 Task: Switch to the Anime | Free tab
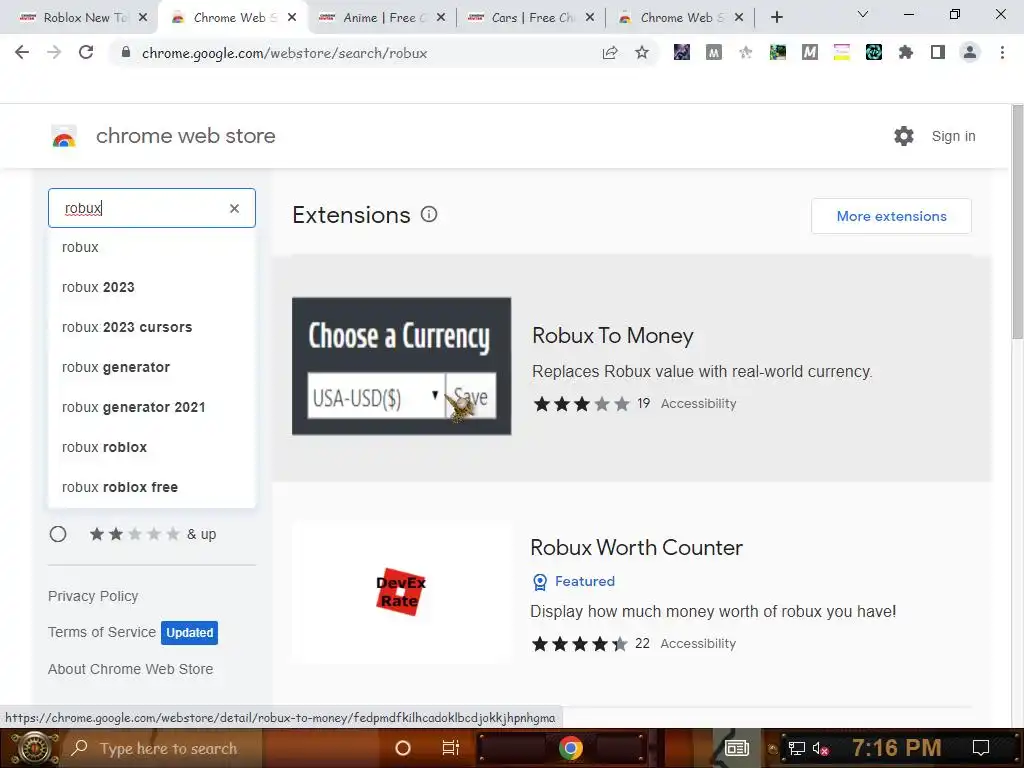tap(383, 18)
